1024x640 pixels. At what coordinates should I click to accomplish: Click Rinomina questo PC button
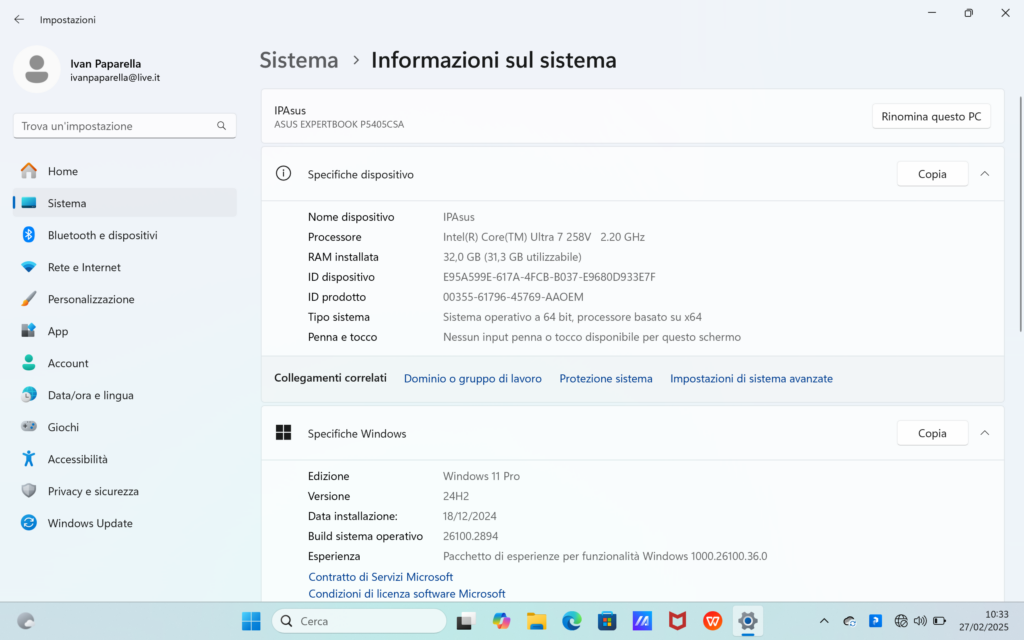[930, 116]
